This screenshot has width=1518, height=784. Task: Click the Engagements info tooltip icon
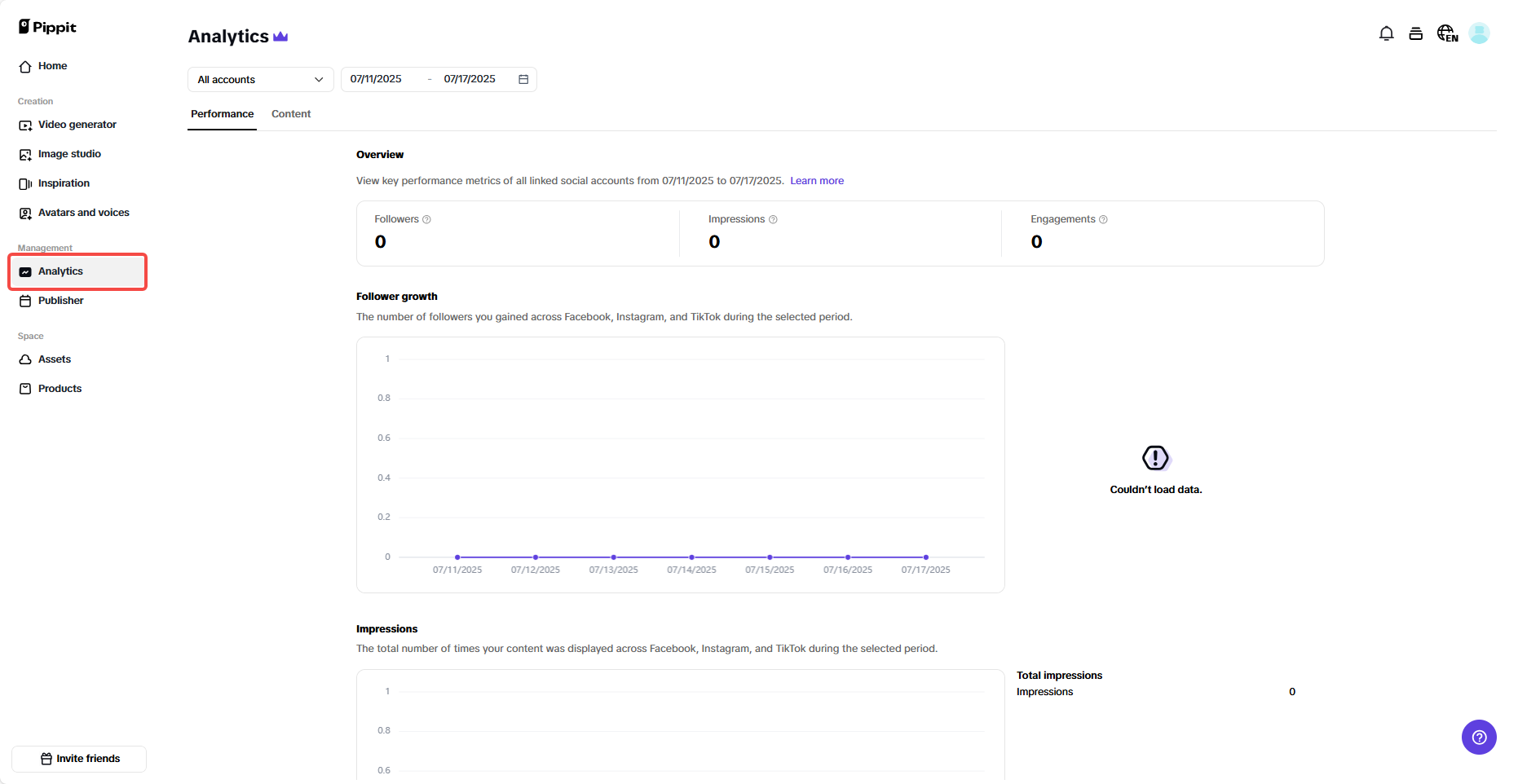(1103, 219)
